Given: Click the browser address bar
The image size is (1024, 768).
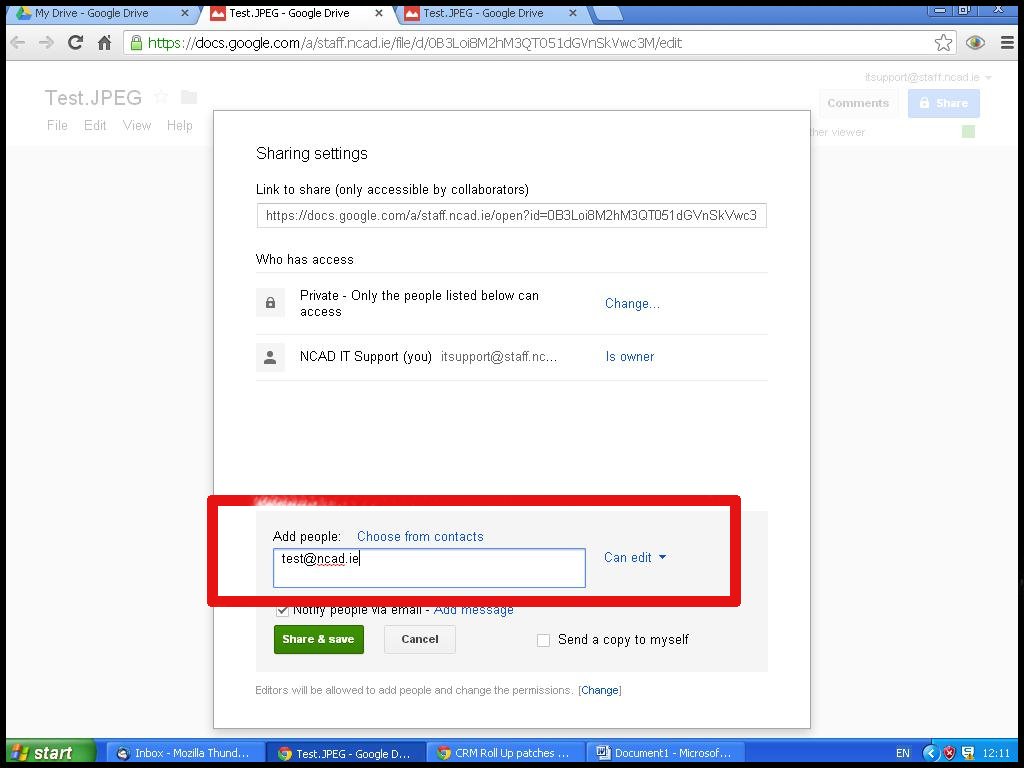Looking at the screenshot, I should tap(539, 43).
